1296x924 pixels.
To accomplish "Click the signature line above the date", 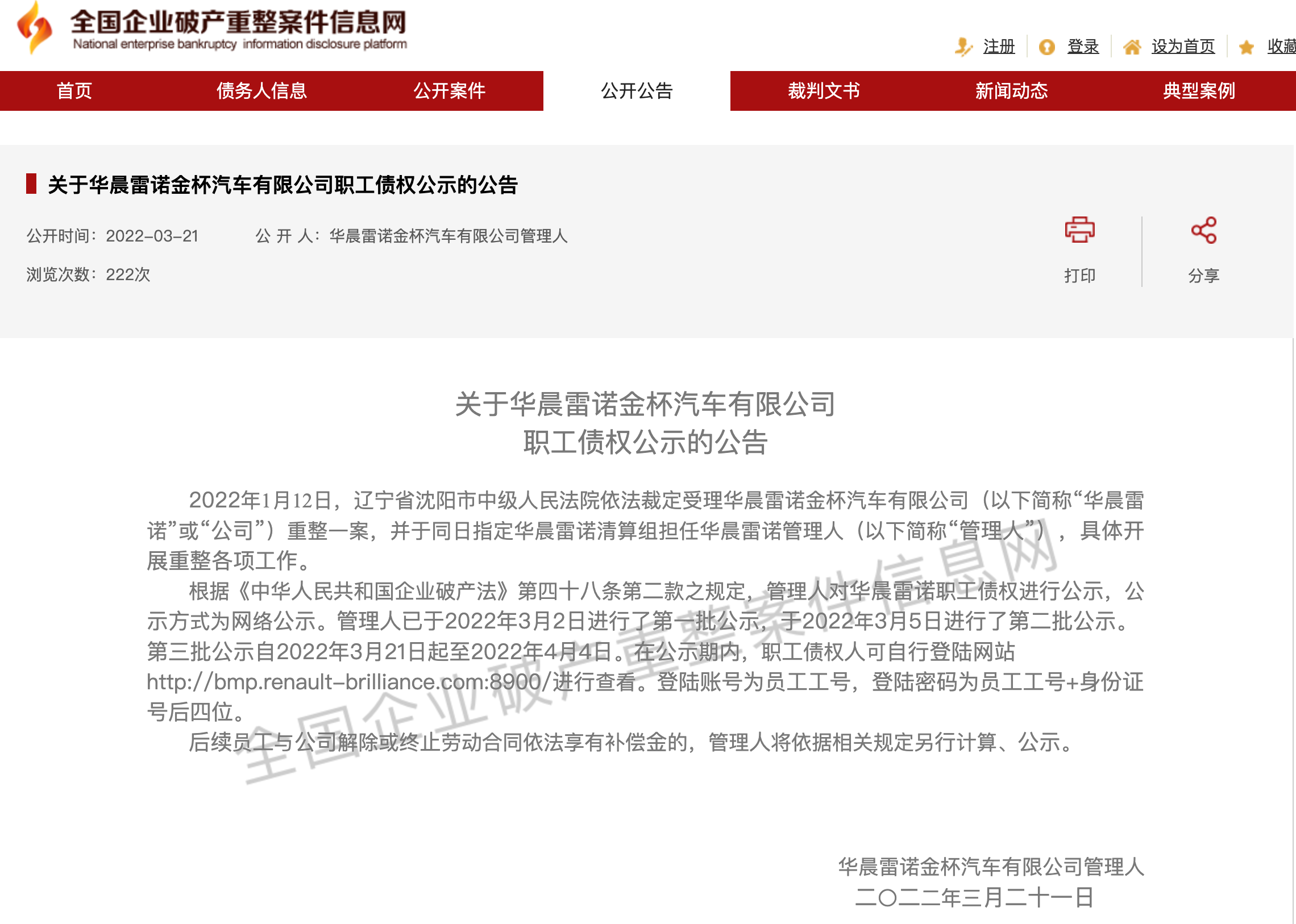I will point(991,867).
